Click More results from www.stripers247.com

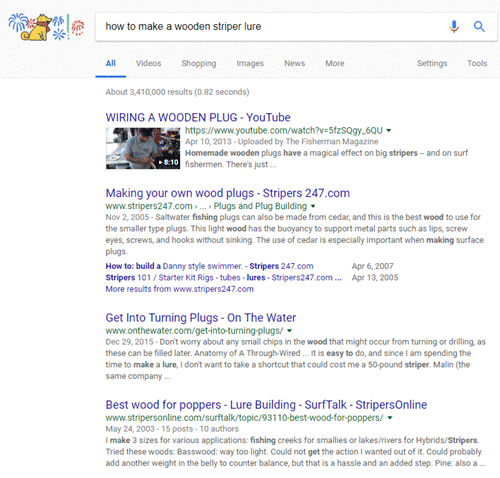180,289
